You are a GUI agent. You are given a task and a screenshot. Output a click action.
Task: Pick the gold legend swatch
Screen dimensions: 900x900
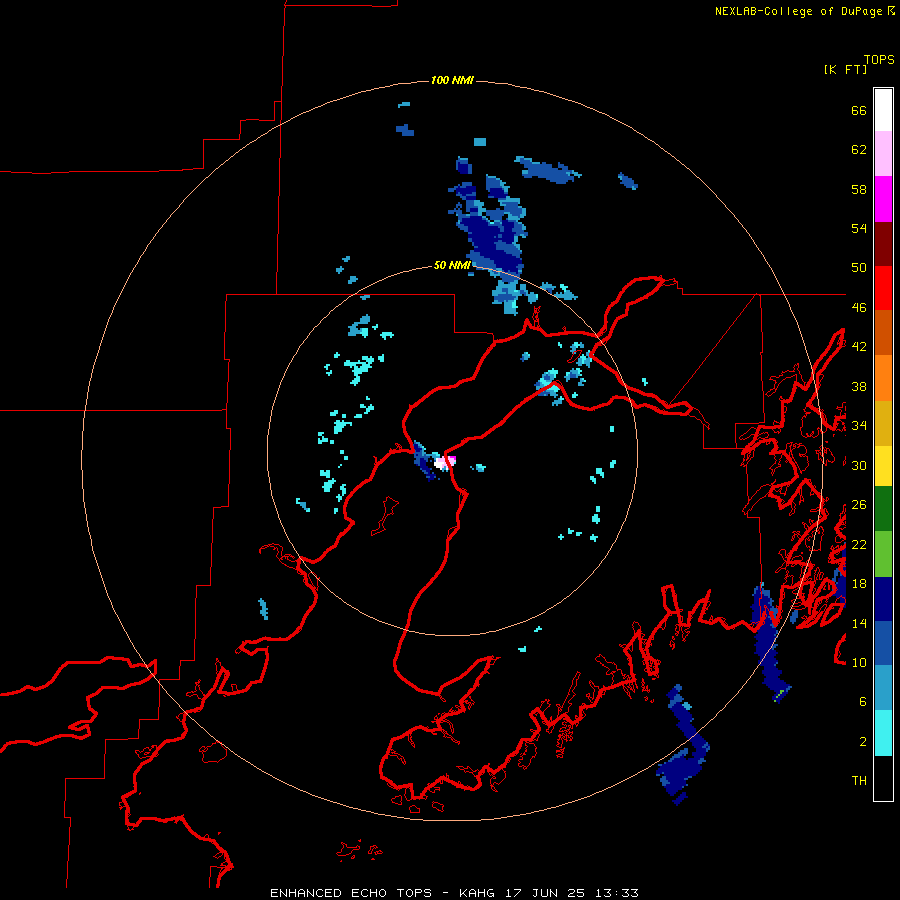coord(883,423)
